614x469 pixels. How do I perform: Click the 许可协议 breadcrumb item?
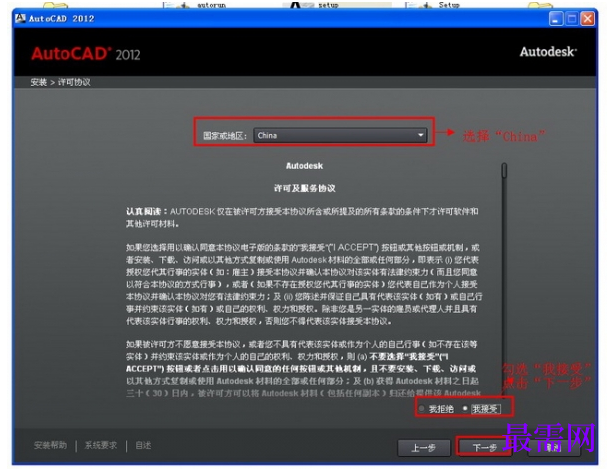(74, 82)
